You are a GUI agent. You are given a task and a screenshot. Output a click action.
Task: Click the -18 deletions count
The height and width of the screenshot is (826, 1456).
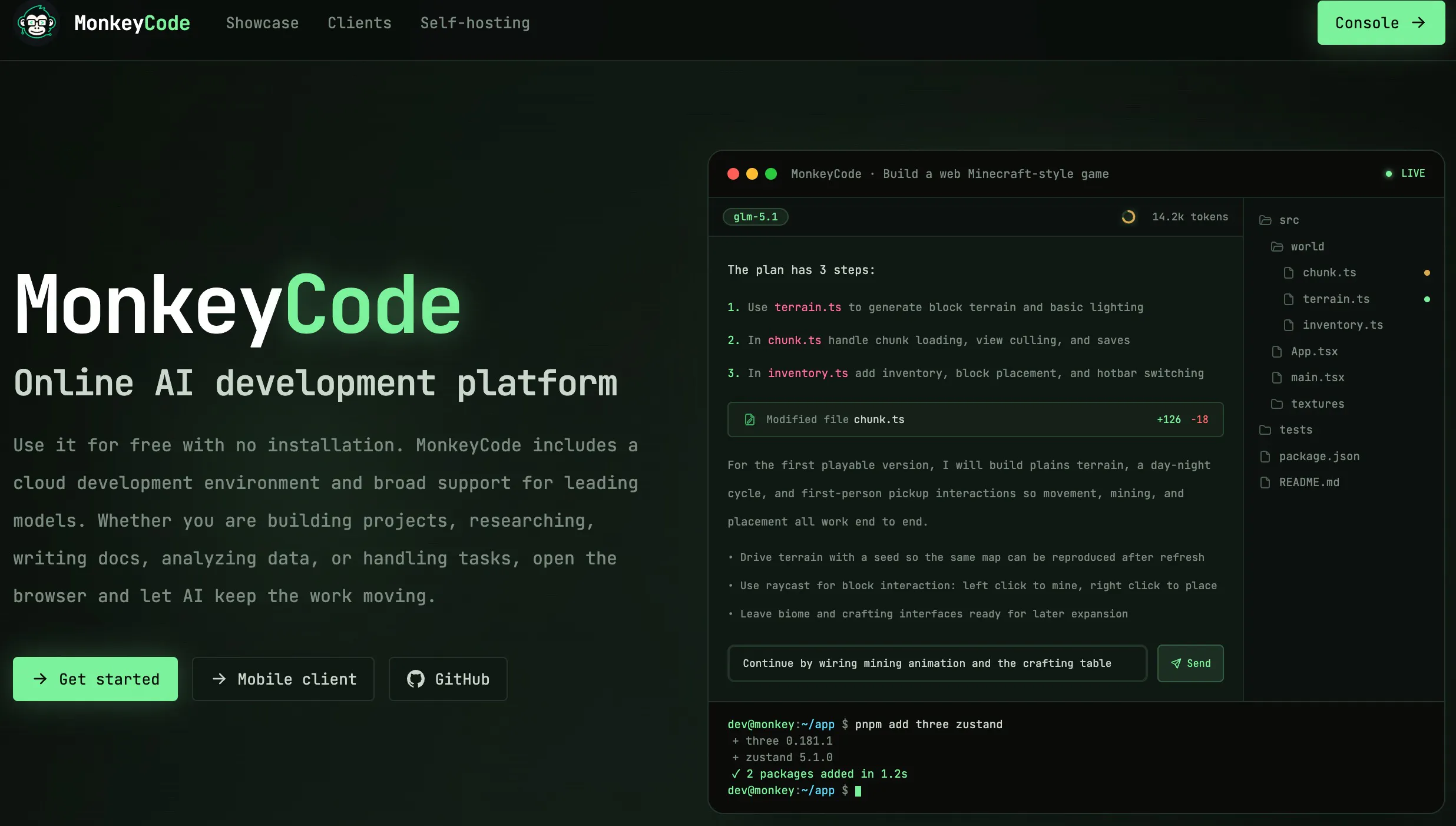[1199, 419]
